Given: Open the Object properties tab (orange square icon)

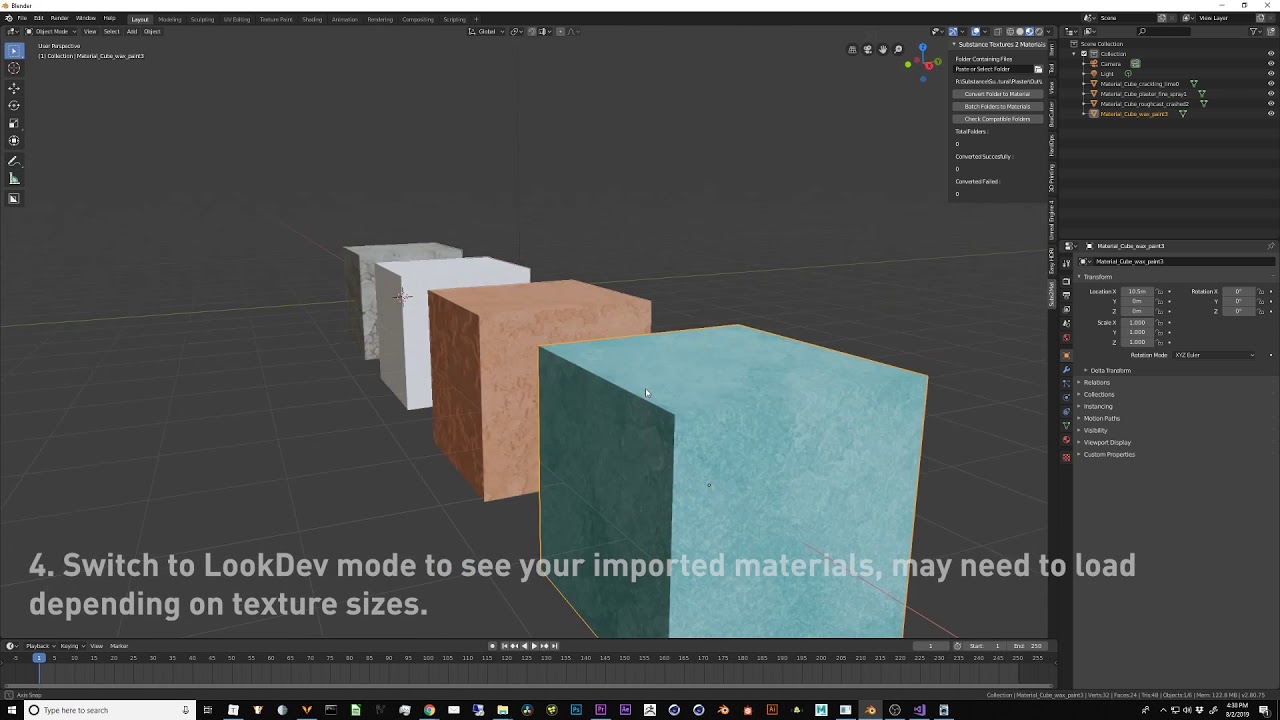Looking at the screenshot, I should pos(1066,355).
